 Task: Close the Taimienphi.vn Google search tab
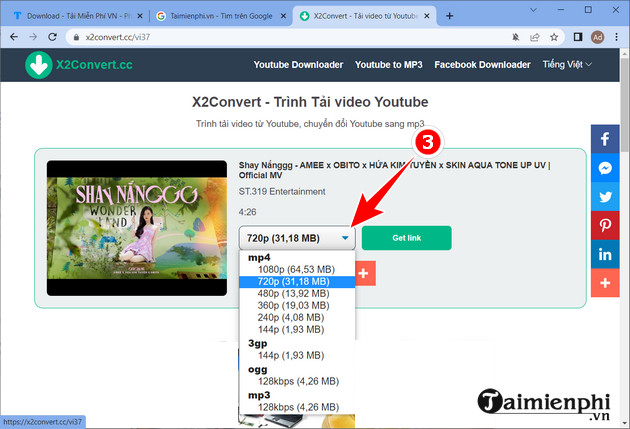[x=283, y=16]
